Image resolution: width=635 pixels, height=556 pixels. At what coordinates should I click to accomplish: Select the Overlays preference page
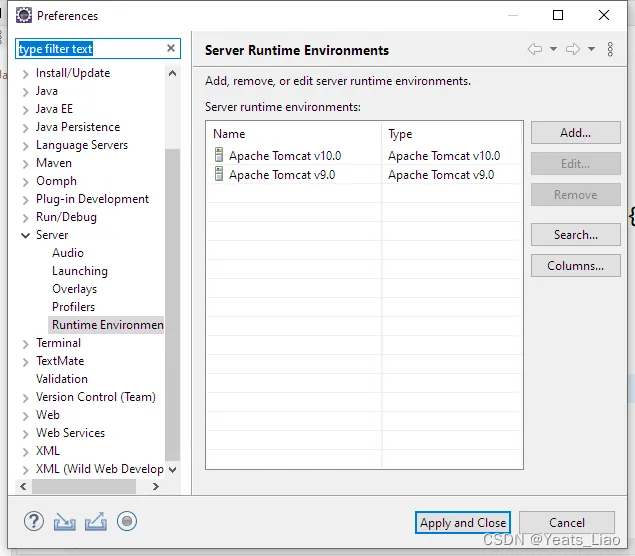75,289
